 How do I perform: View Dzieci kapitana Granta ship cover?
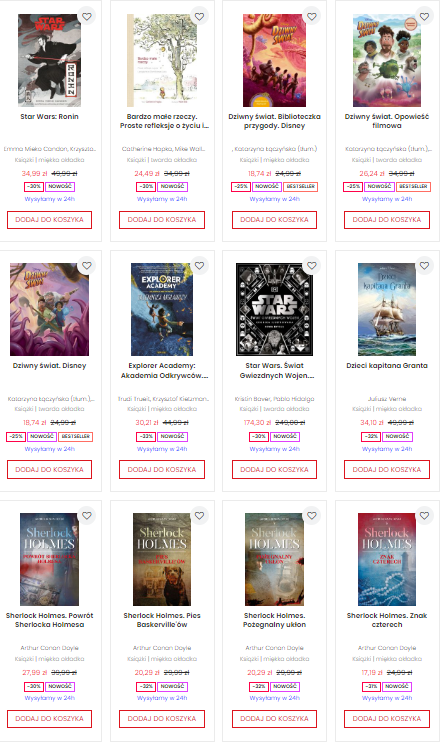[x=387, y=309]
